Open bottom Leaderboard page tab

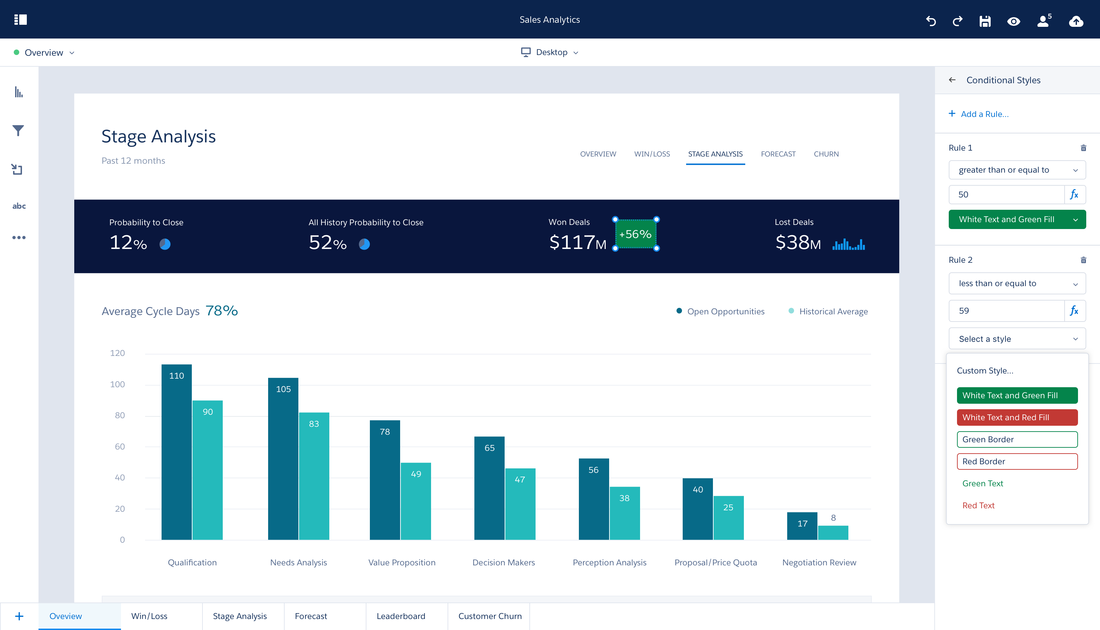[407, 616]
